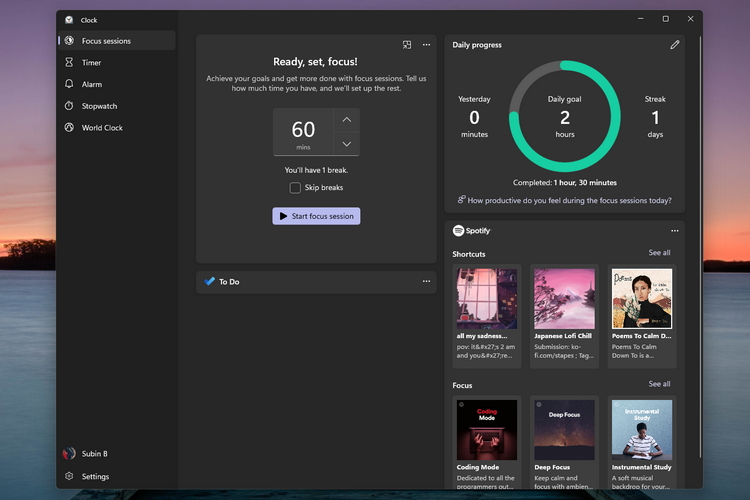Go to the Stopwatch section
Image resolution: width=750 pixels, height=500 pixels.
100,106
